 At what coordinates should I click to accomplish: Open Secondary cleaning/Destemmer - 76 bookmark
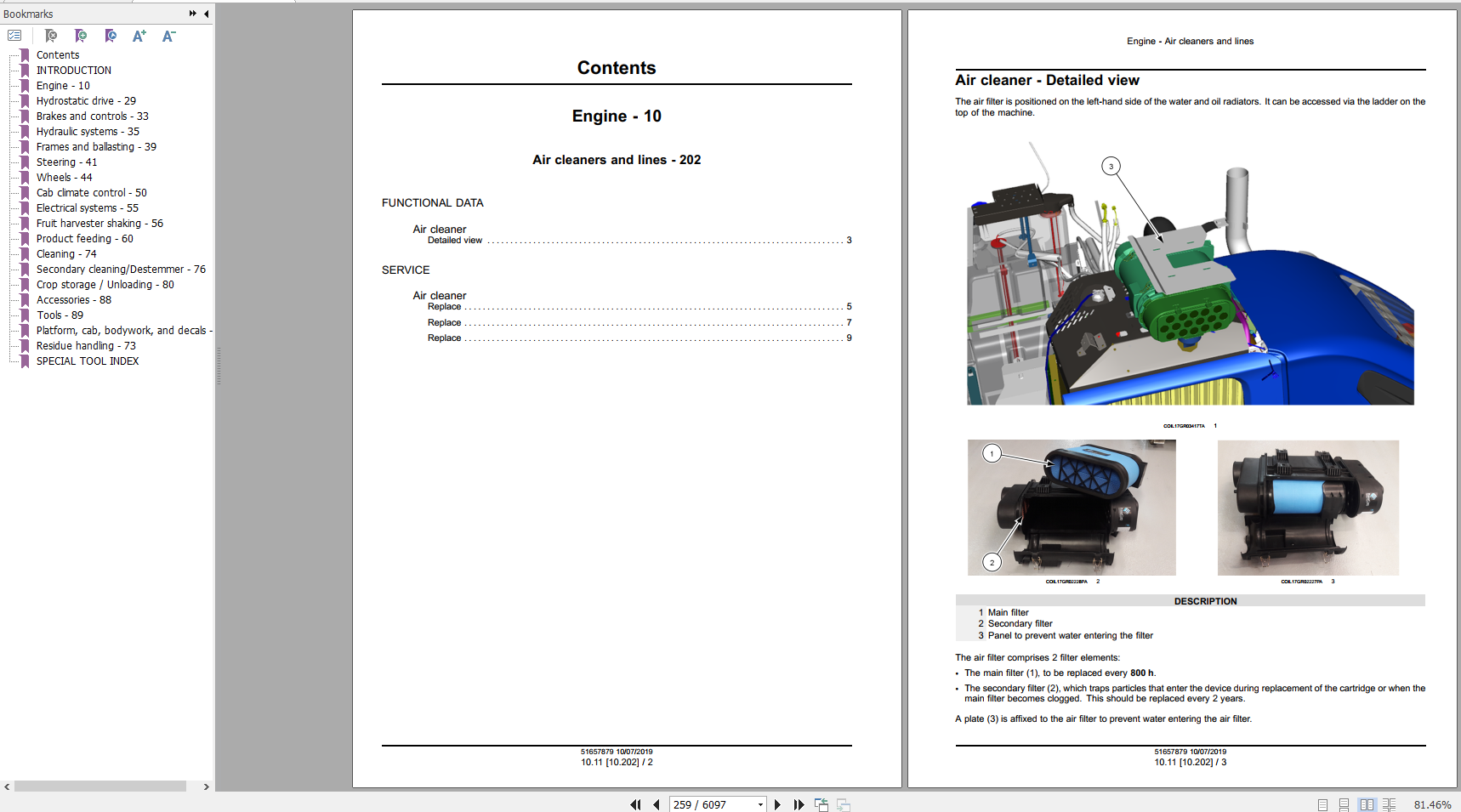tap(121, 270)
